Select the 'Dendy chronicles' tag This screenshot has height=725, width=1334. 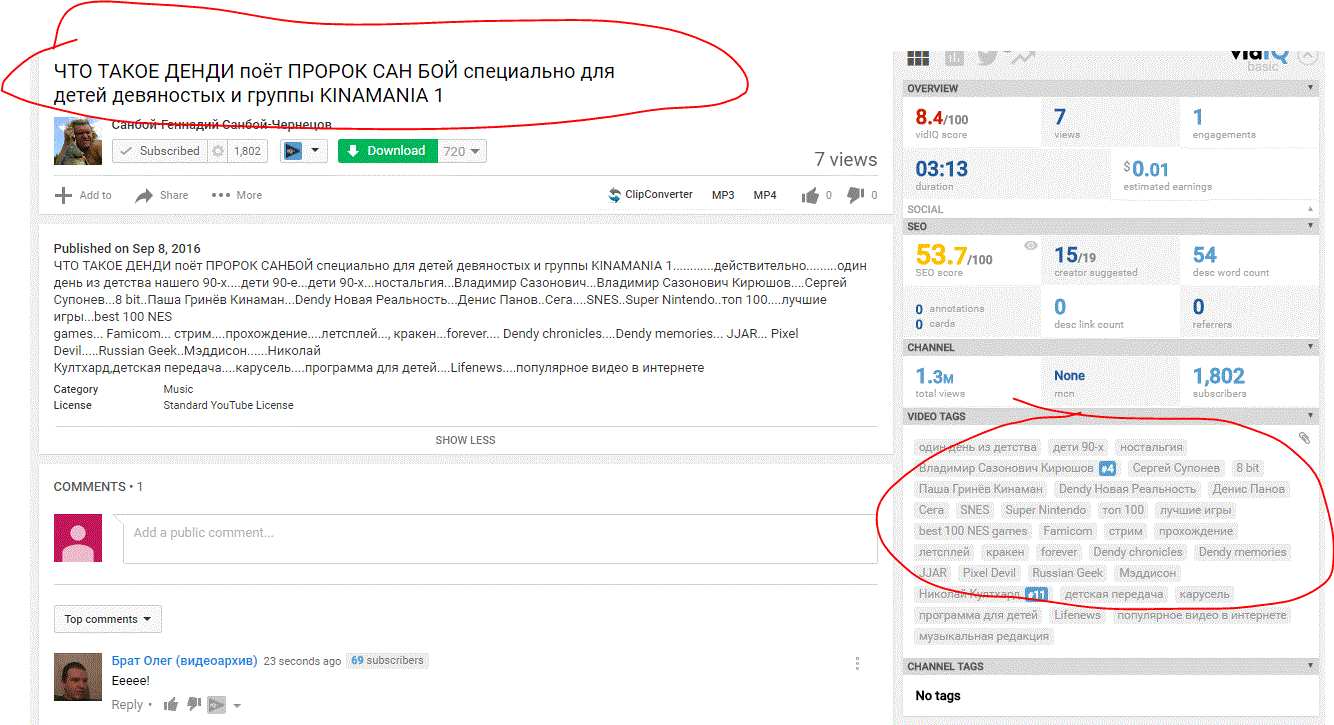click(1138, 552)
